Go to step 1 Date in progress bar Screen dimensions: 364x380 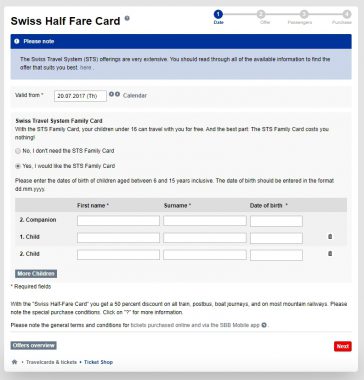click(218, 14)
